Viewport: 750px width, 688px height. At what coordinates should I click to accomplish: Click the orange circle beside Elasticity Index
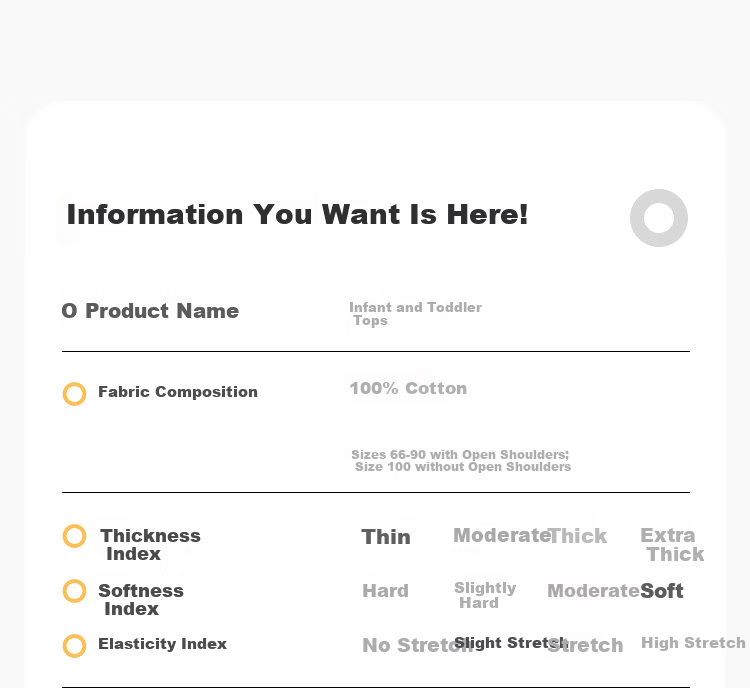(75, 646)
